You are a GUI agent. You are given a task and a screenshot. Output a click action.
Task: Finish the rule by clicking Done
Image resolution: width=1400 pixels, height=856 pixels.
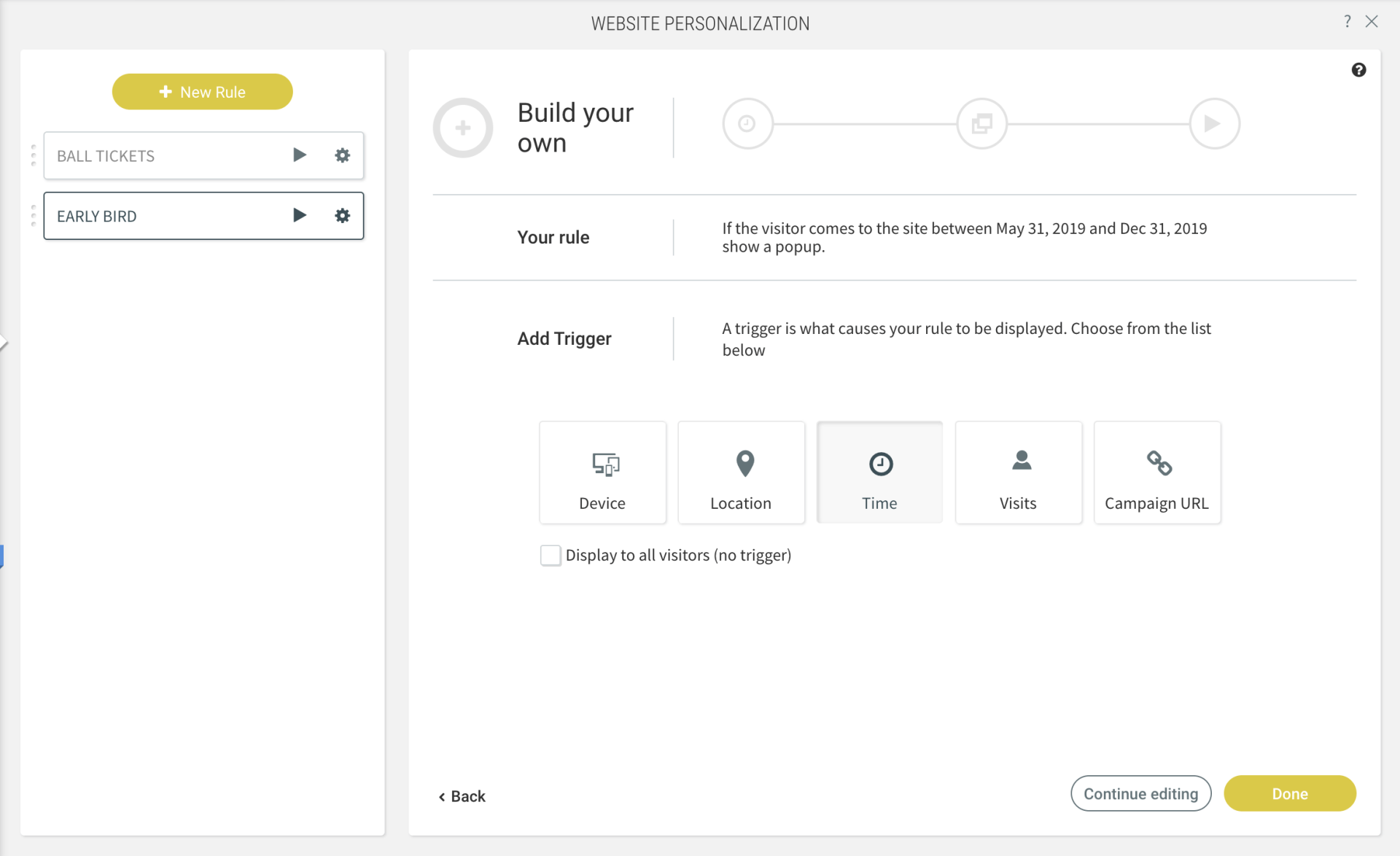1290,793
